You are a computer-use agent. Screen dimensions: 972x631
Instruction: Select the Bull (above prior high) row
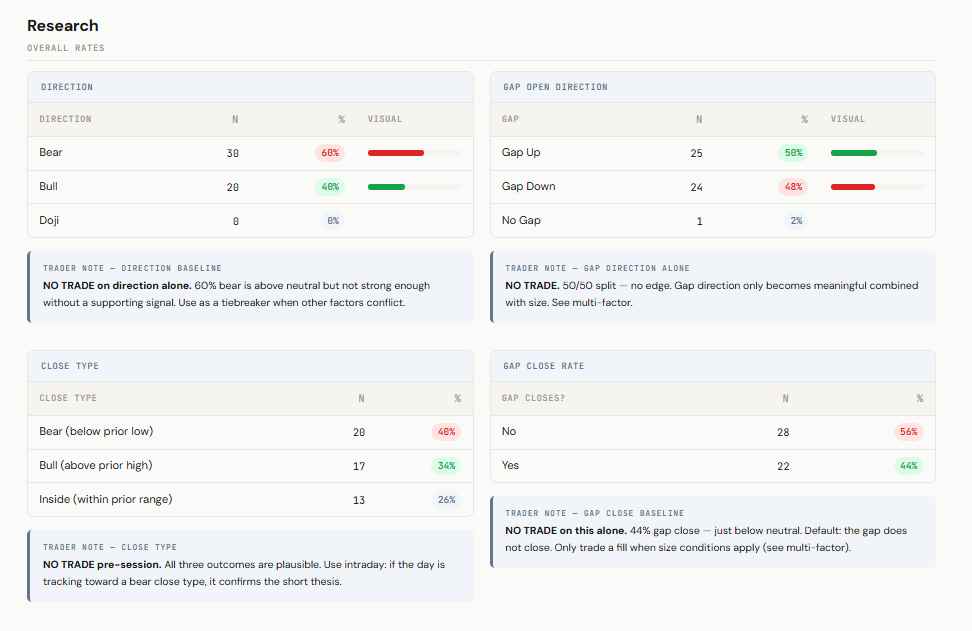coord(96,466)
